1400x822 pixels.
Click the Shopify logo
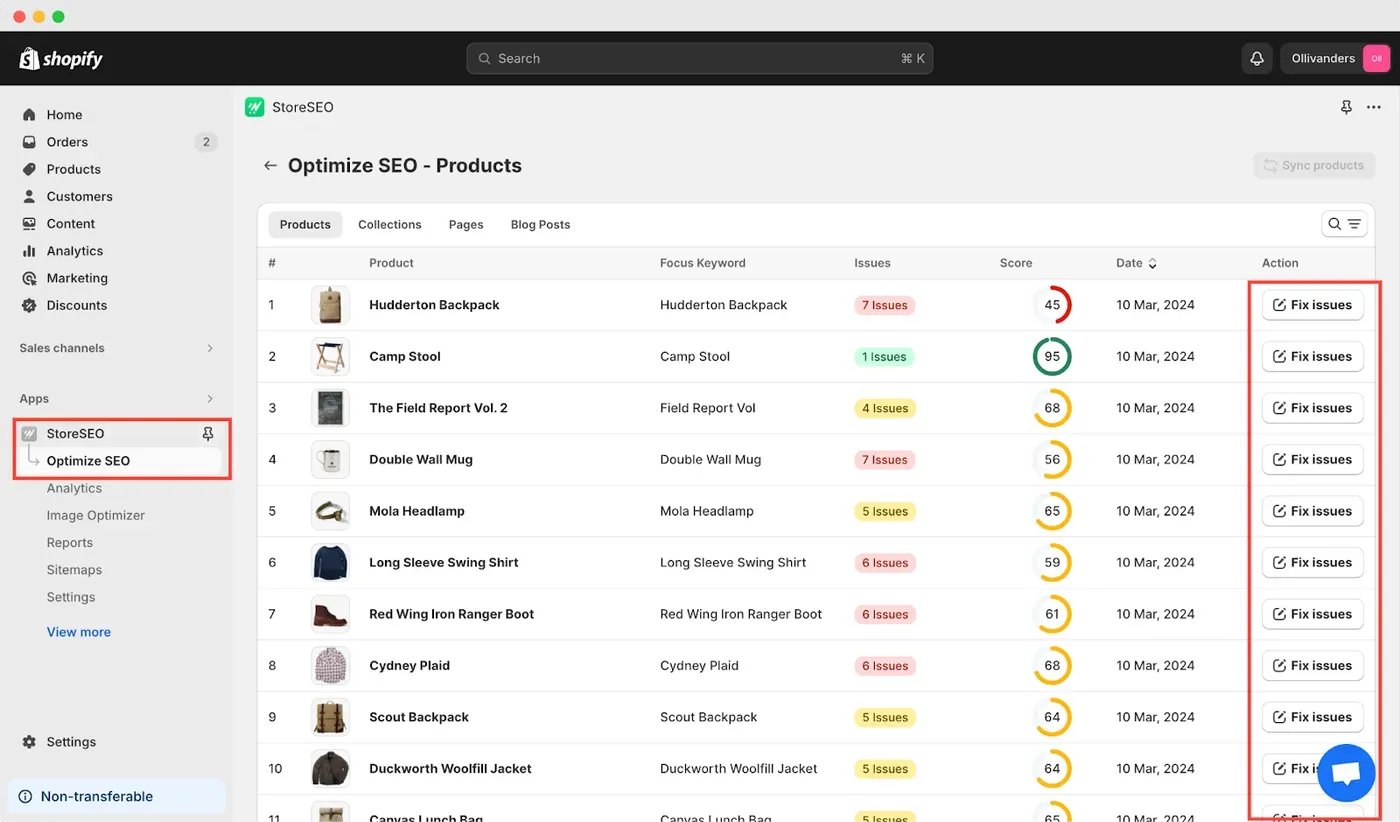(61, 59)
